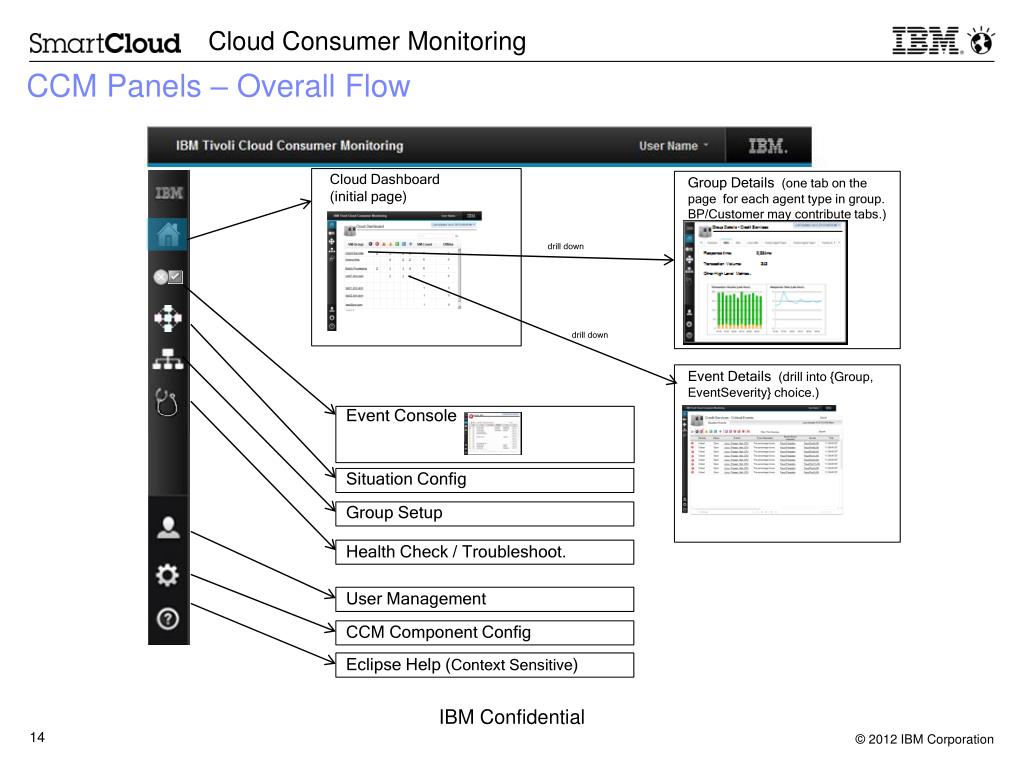Click IBM logo in Tivoli header bar
Image resolution: width=1024 pixels, height=768 pixels.
coord(768,146)
